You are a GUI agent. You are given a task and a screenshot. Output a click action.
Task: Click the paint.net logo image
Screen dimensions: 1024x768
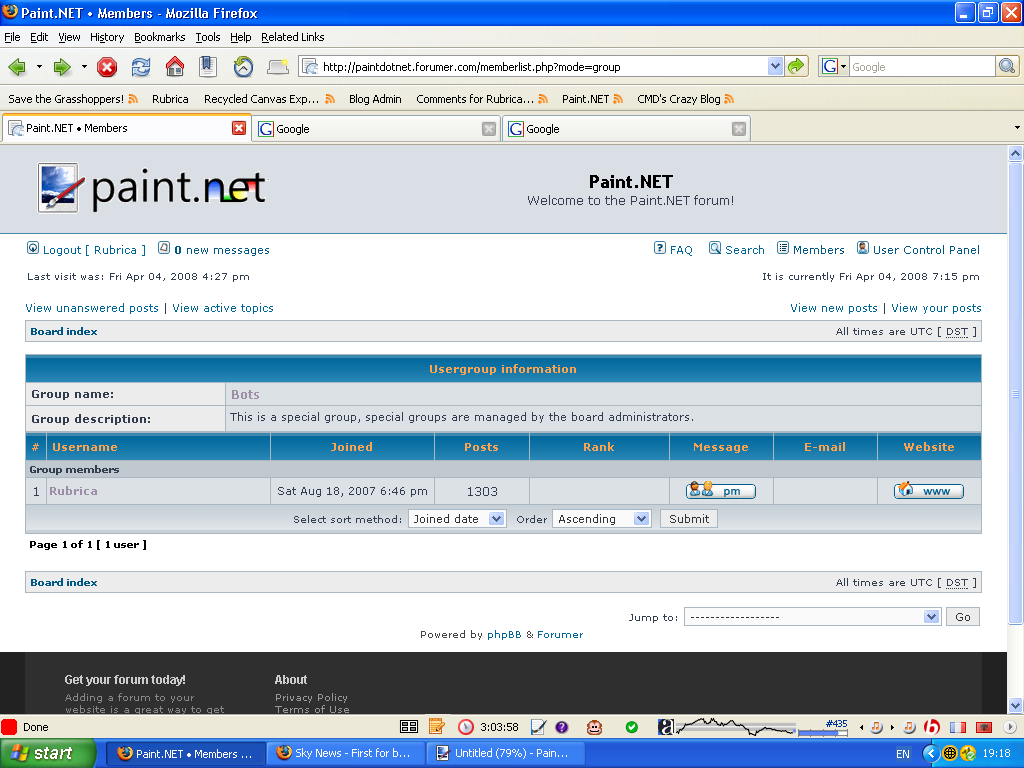point(152,188)
